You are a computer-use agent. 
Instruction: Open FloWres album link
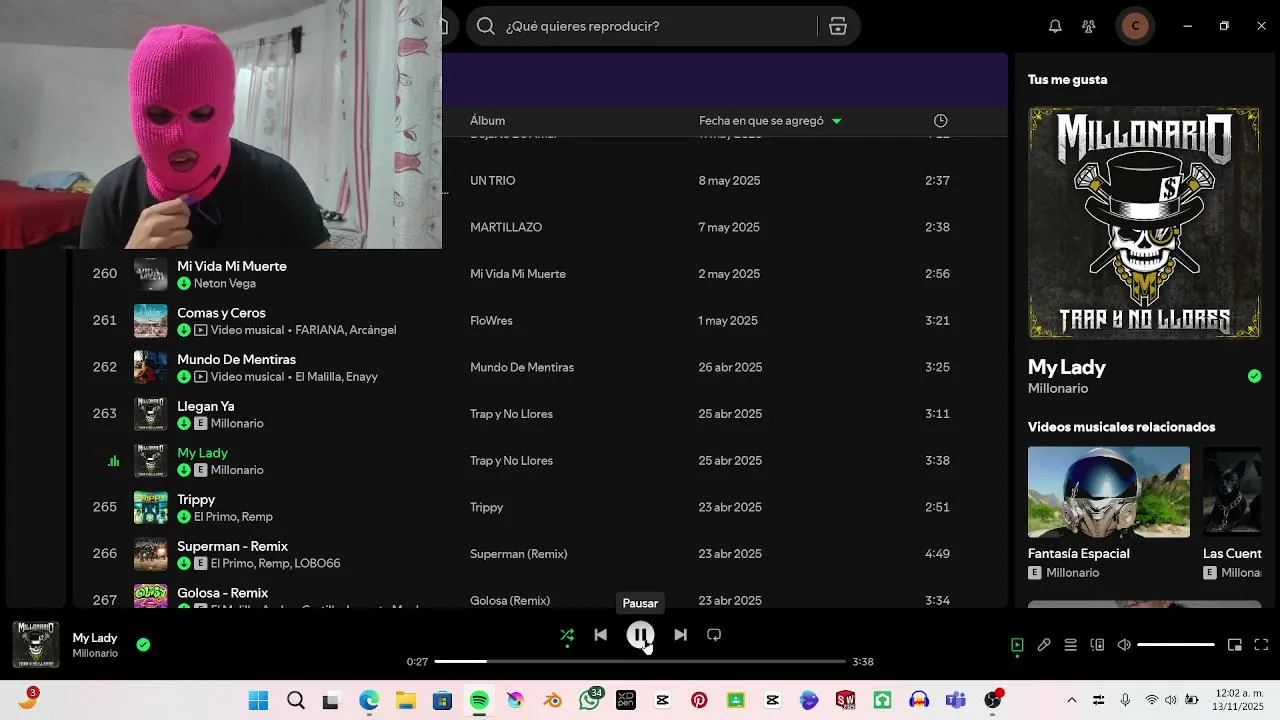[491, 321]
